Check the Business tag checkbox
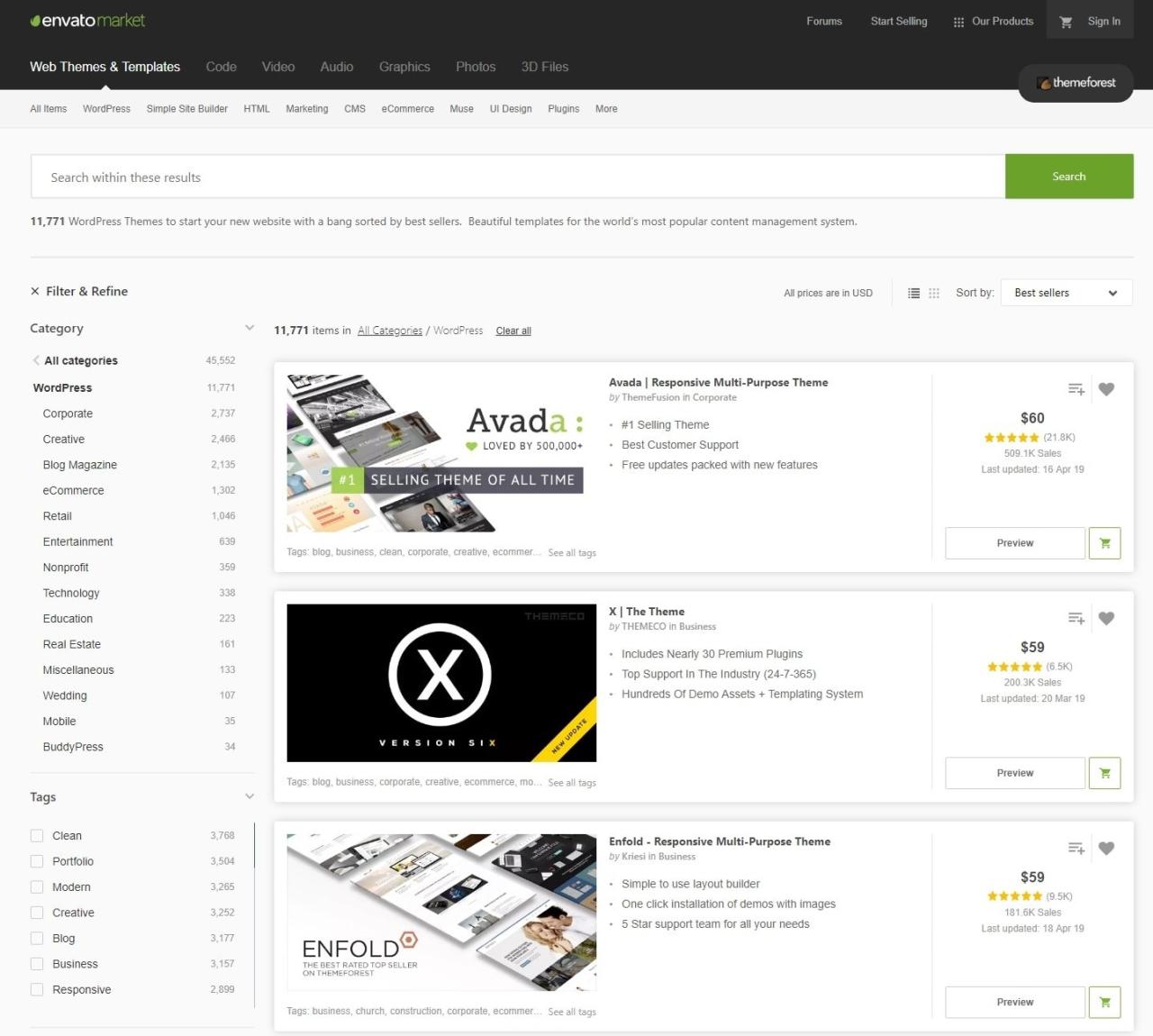The width and height of the screenshot is (1153, 1036). [37, 964]
